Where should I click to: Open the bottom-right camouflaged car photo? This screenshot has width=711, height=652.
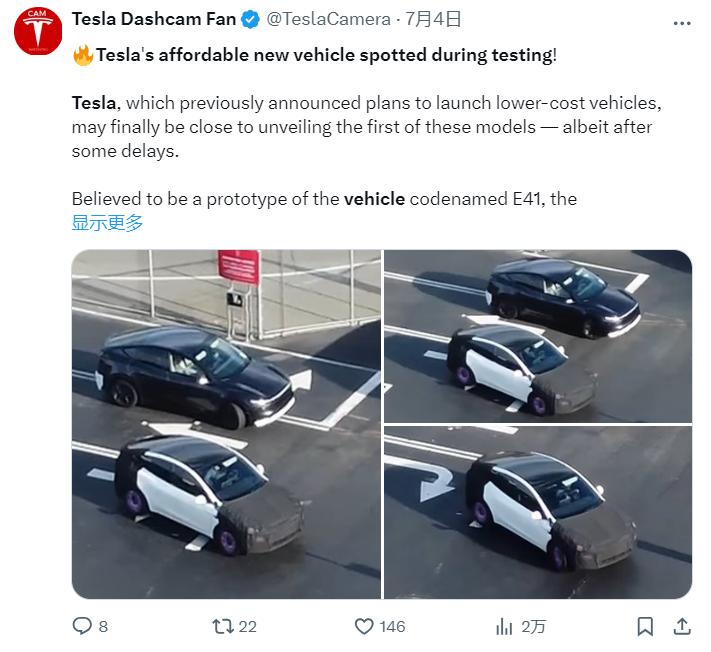point(538,512)
